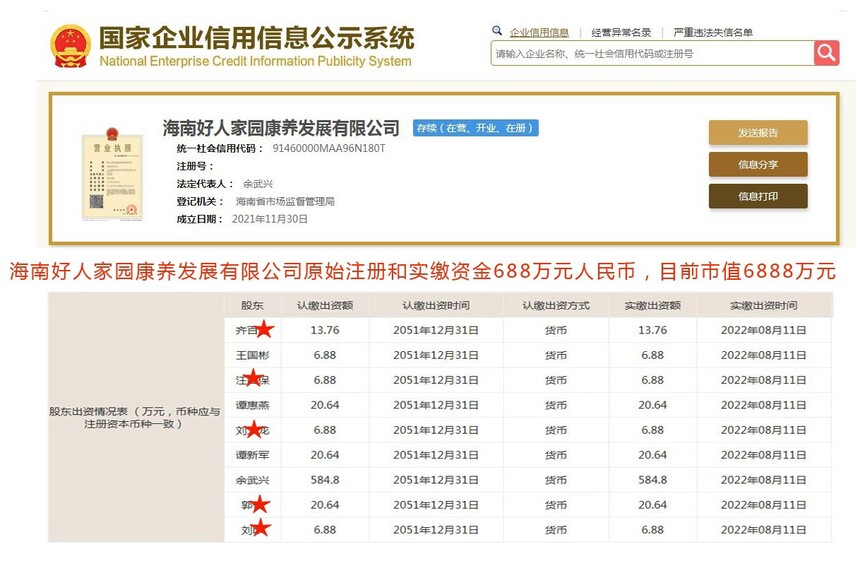Click the small magnifier icon beside 企业信用信息
This screenshot has height=578, width=860.
point(497,31)
